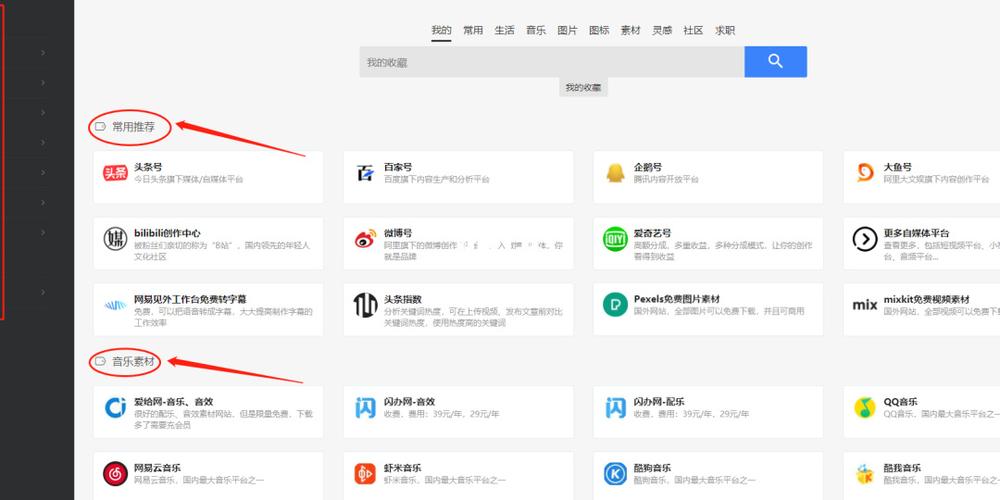Expand the second sidebar chevron item

pos(43,82)
